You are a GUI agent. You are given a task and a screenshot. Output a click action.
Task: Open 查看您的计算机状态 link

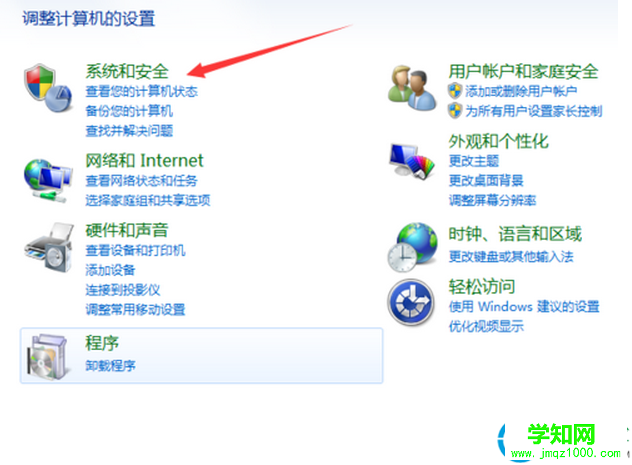pos(141,91)
